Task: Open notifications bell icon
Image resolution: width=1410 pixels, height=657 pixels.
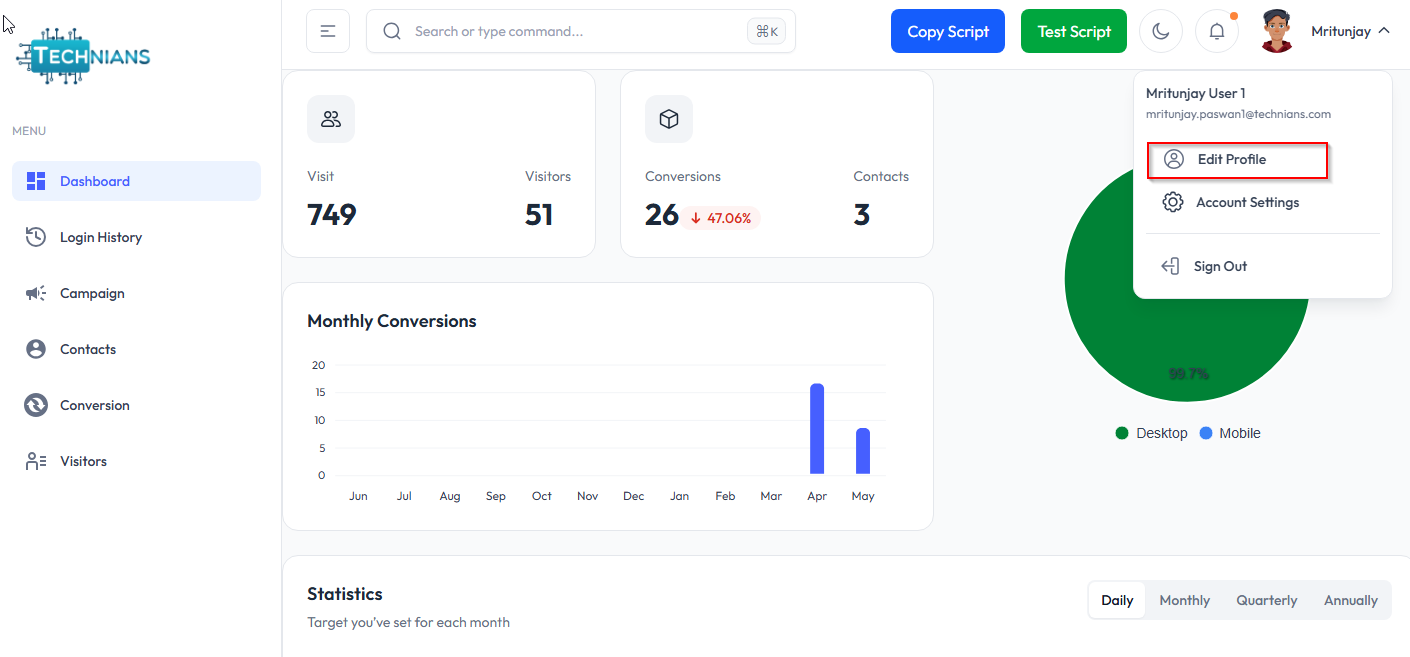Action: click(x=1217, y=31)
